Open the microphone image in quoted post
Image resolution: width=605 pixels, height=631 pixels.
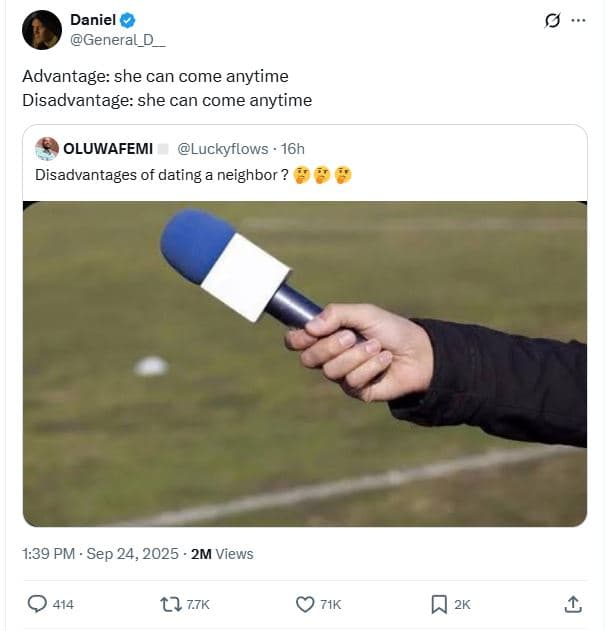(304, 363)
